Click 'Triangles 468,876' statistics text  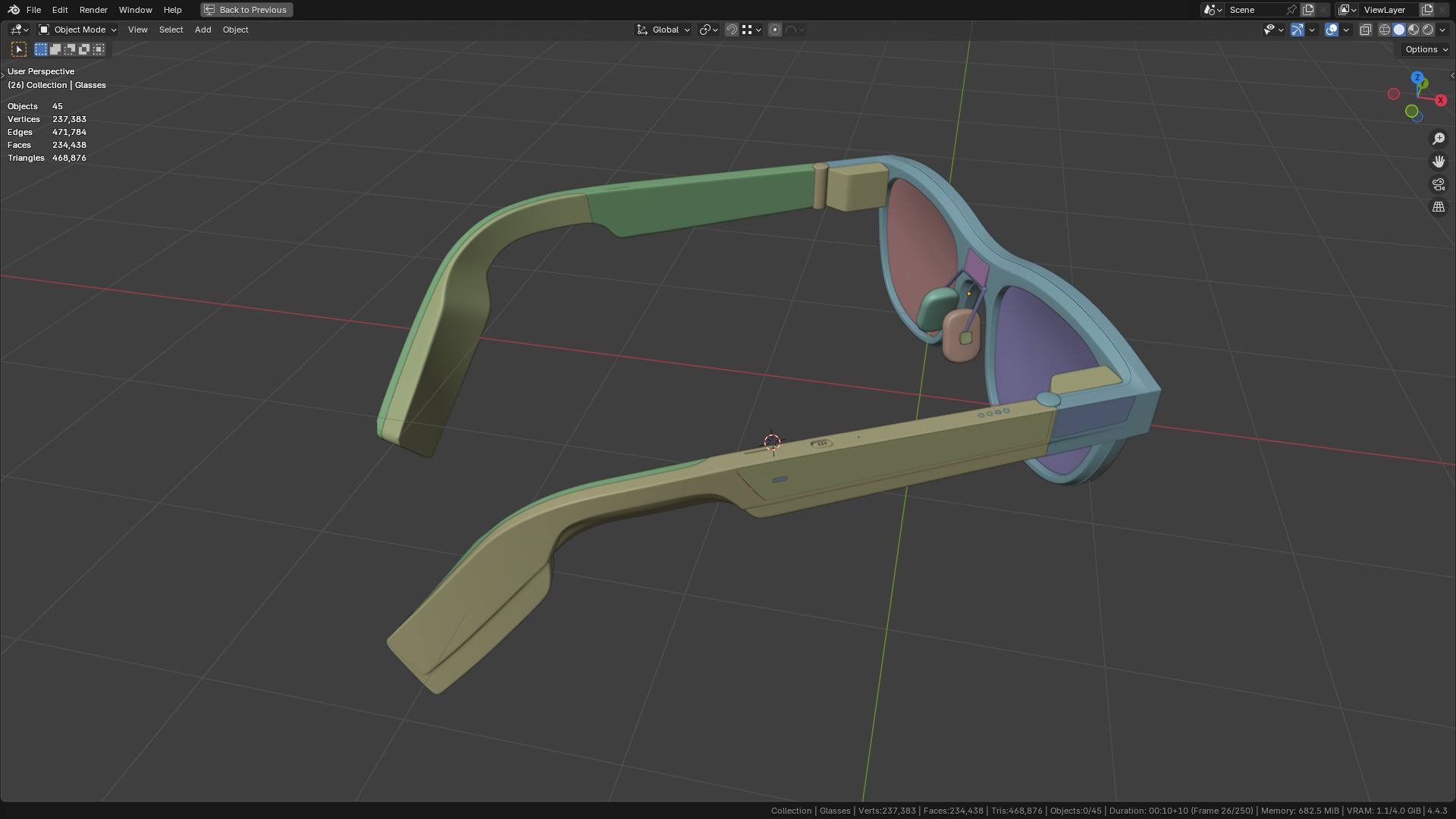pos(47,158)
